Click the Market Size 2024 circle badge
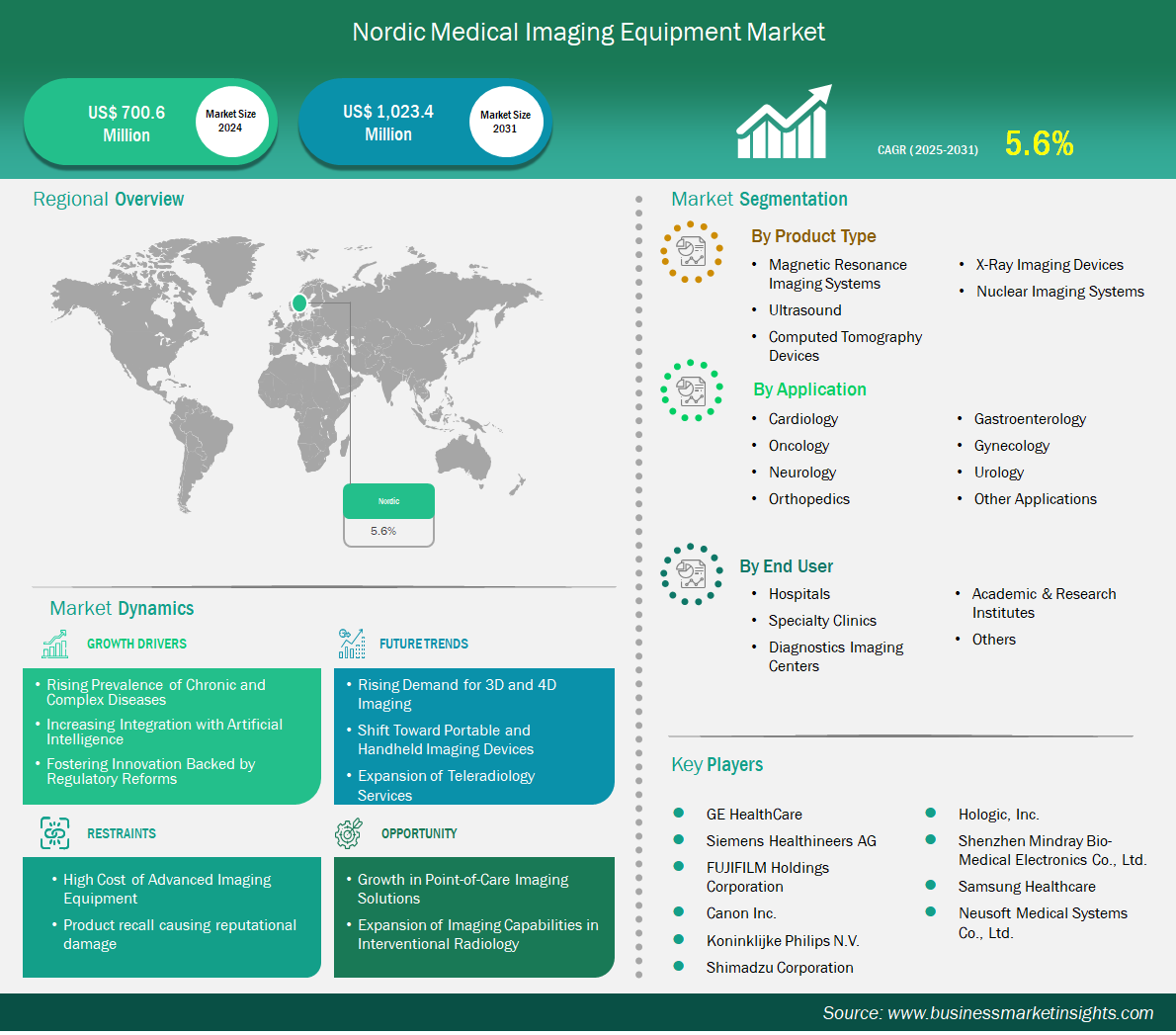1176x1035 pixels. coord(231,122)
